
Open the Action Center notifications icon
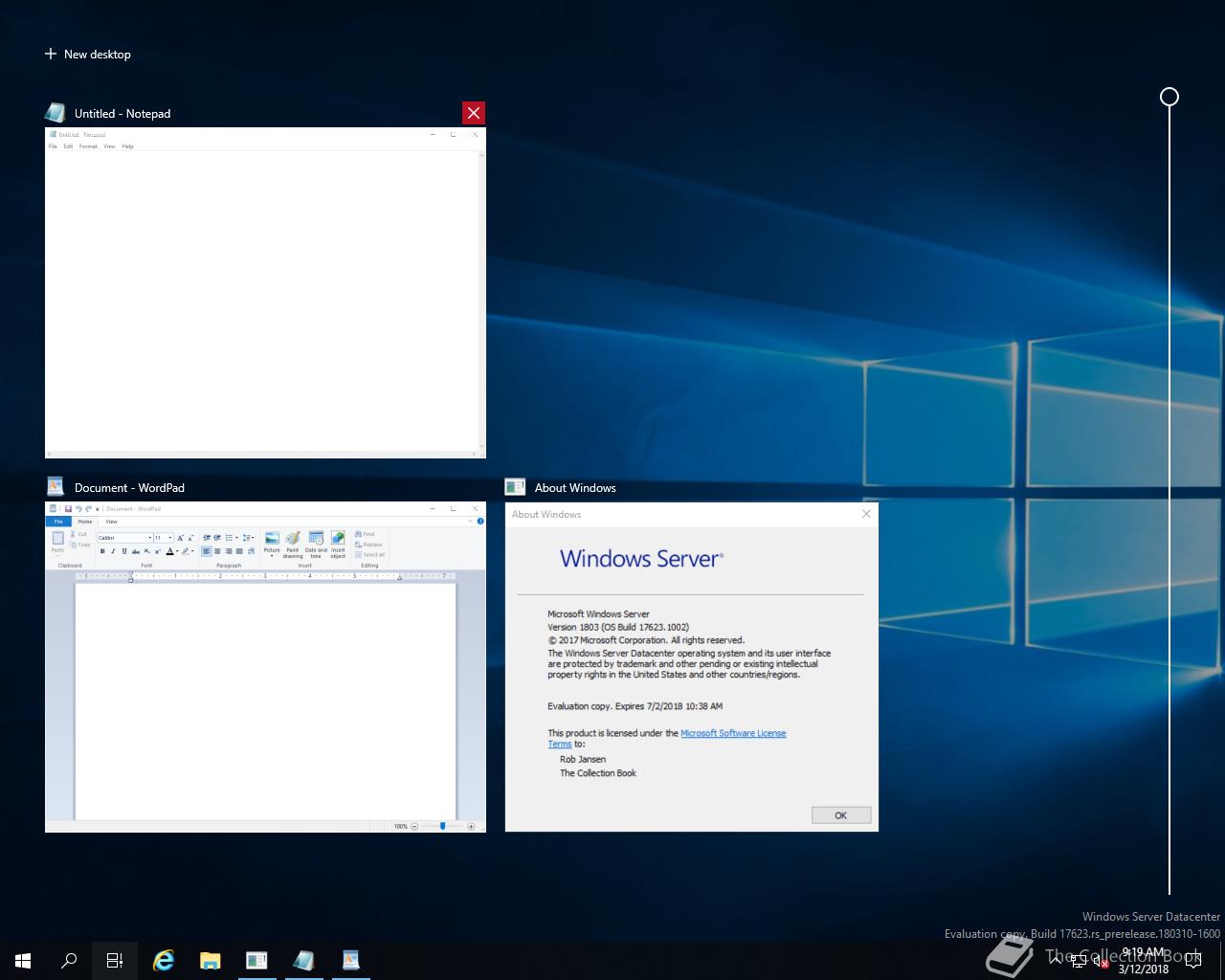point(1193,961)
